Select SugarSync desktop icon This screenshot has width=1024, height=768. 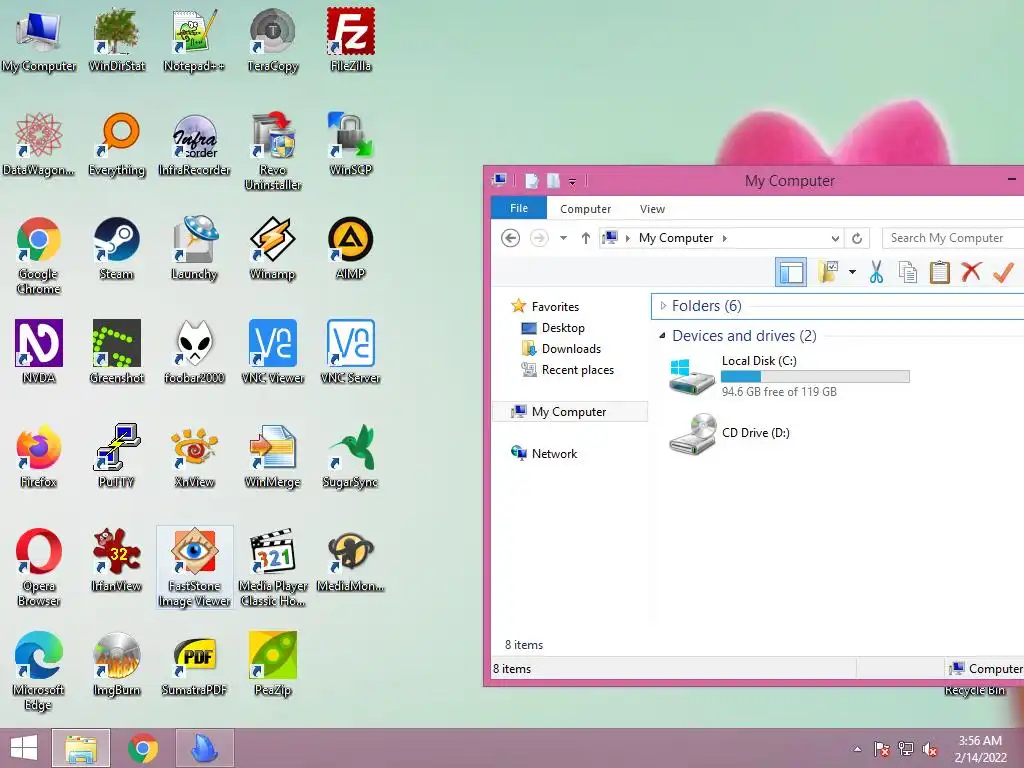(x=351, y=456)
